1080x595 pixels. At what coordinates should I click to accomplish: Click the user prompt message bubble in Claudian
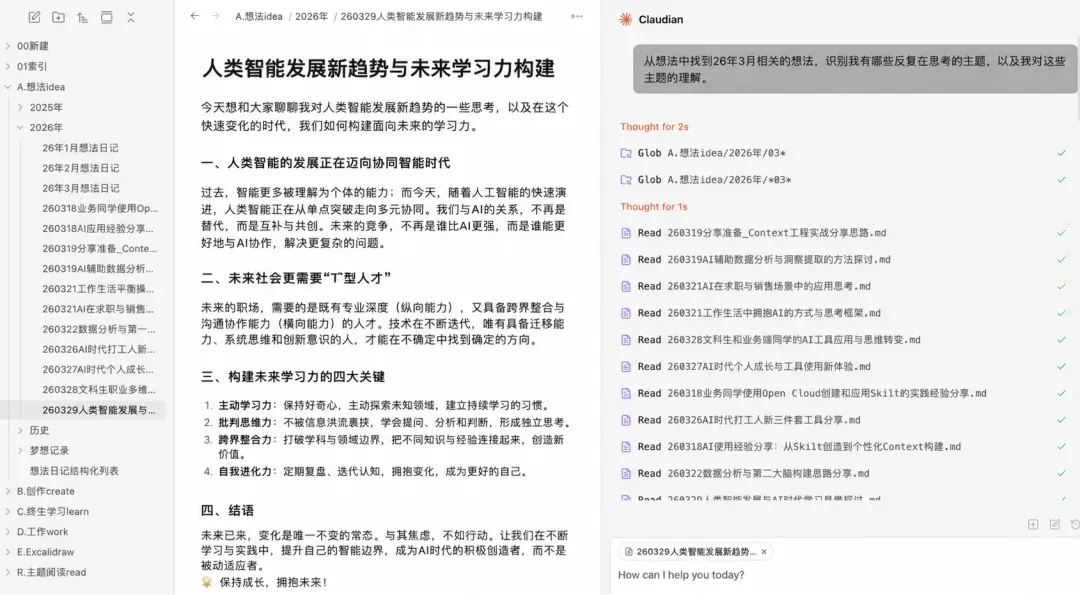tap(855, 70)
